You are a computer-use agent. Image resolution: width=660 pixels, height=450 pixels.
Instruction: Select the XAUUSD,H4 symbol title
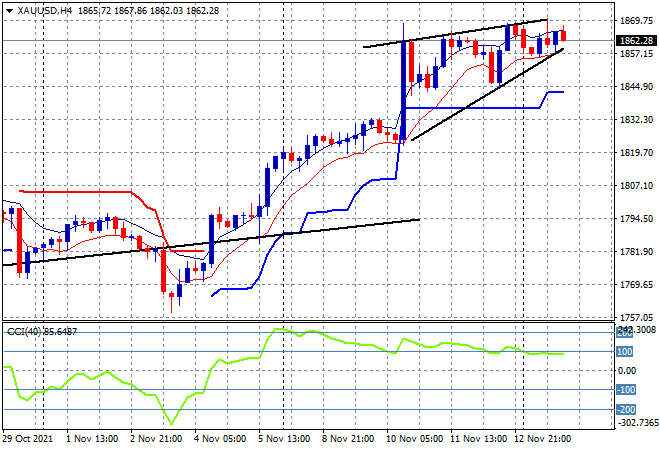[x=45, y=11]
